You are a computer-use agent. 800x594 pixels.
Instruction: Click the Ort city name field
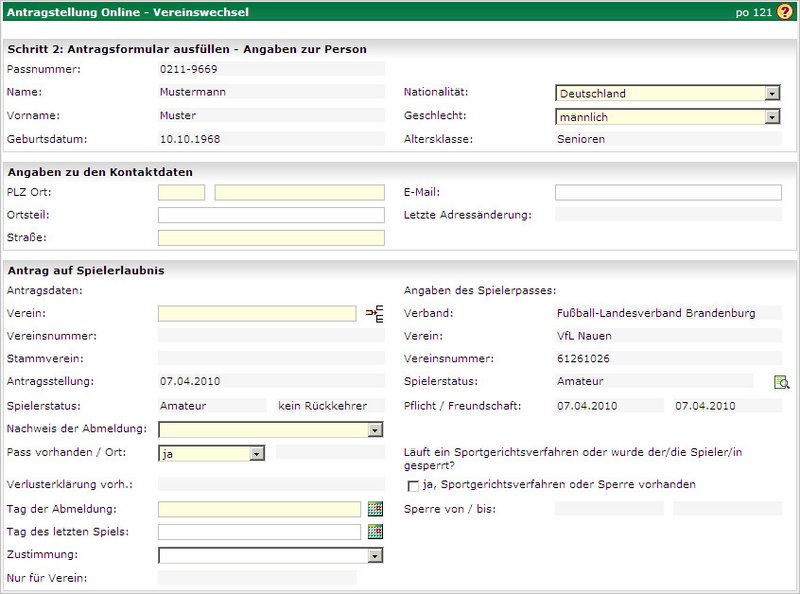click(x=299, y=192)
